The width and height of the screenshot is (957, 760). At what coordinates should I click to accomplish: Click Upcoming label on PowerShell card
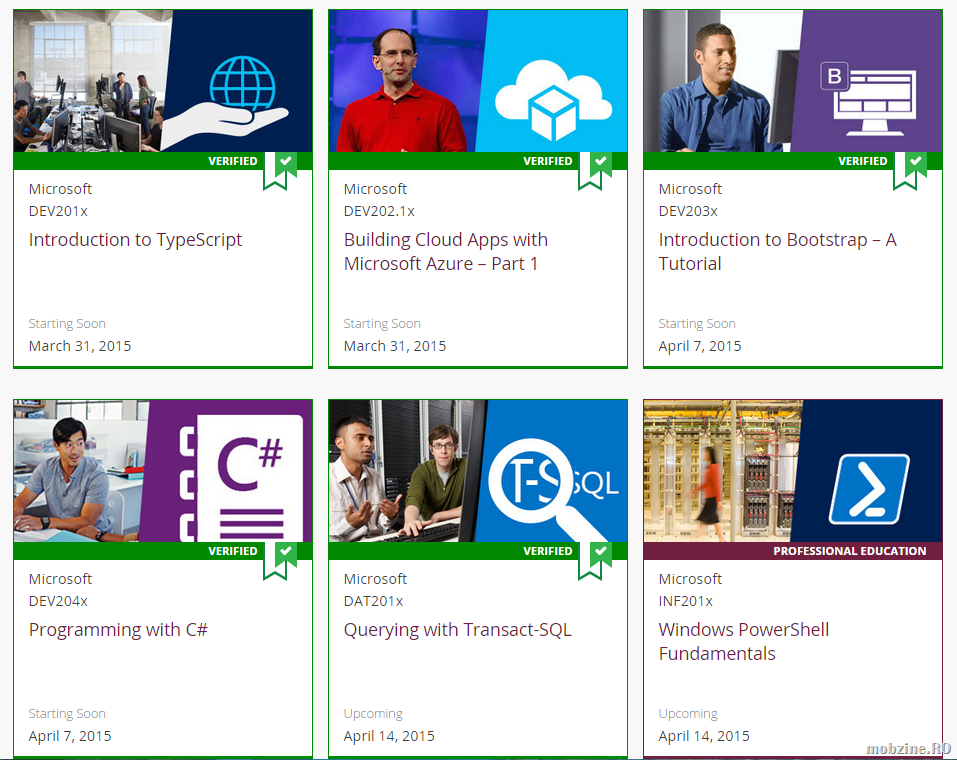pyautogui.click(x=688, y=714)
